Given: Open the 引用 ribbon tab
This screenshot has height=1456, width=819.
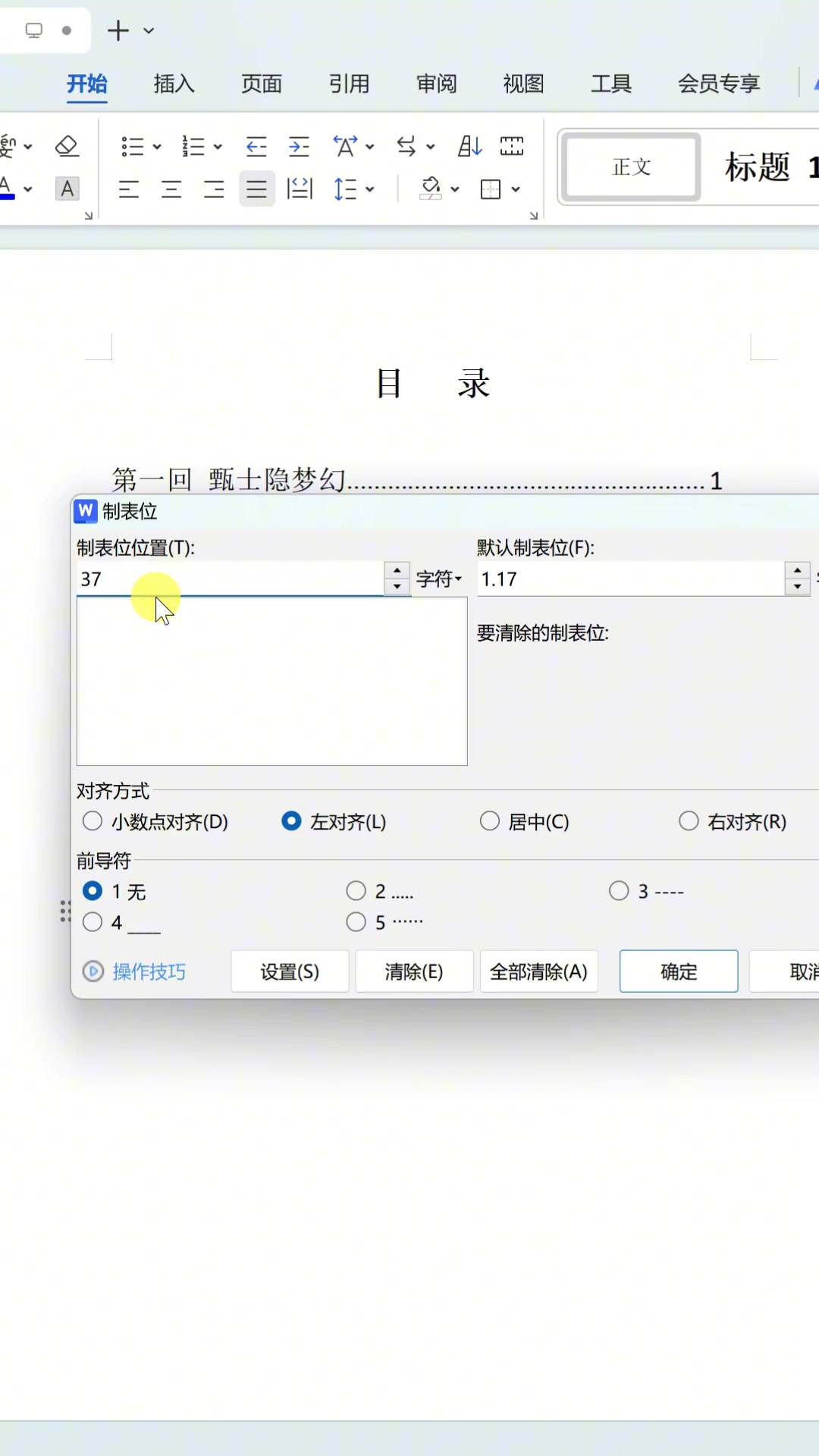Looking at the screenshot, I should tap(350, 83).
